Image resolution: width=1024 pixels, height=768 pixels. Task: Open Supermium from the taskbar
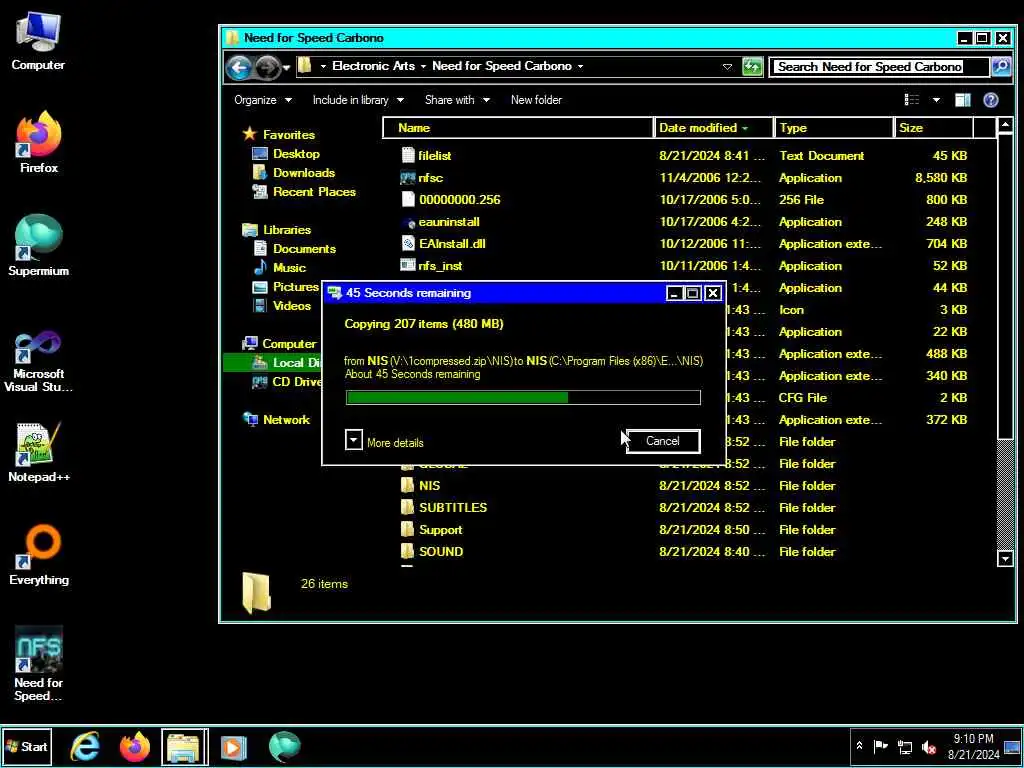[x=284, y=746]
